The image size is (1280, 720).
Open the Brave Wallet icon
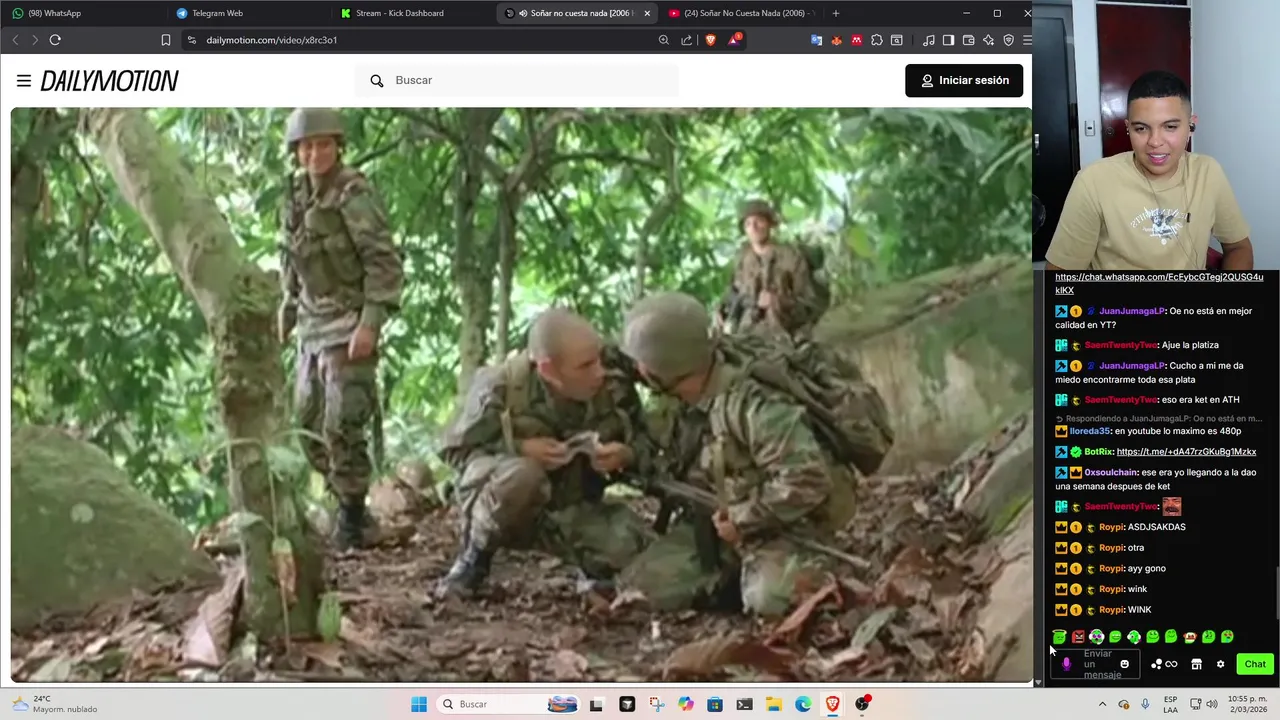[968, 40]
